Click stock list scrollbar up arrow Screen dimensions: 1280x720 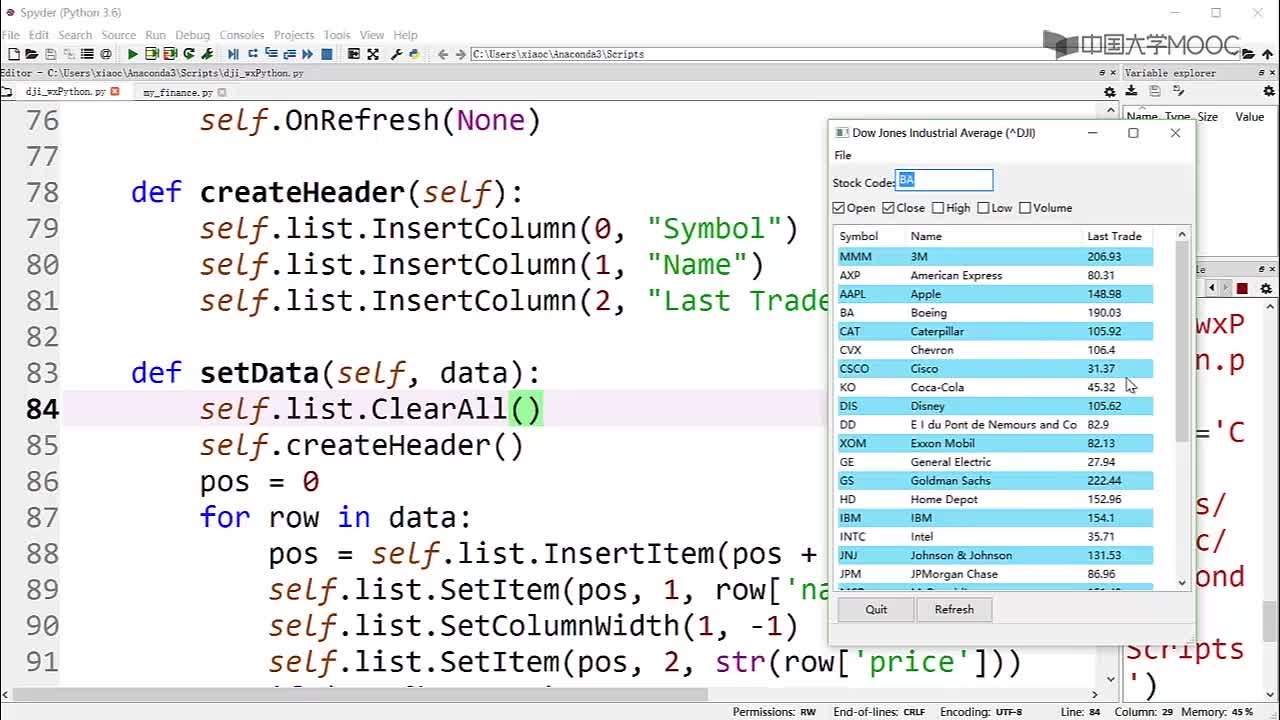(x=1182, y=235)
